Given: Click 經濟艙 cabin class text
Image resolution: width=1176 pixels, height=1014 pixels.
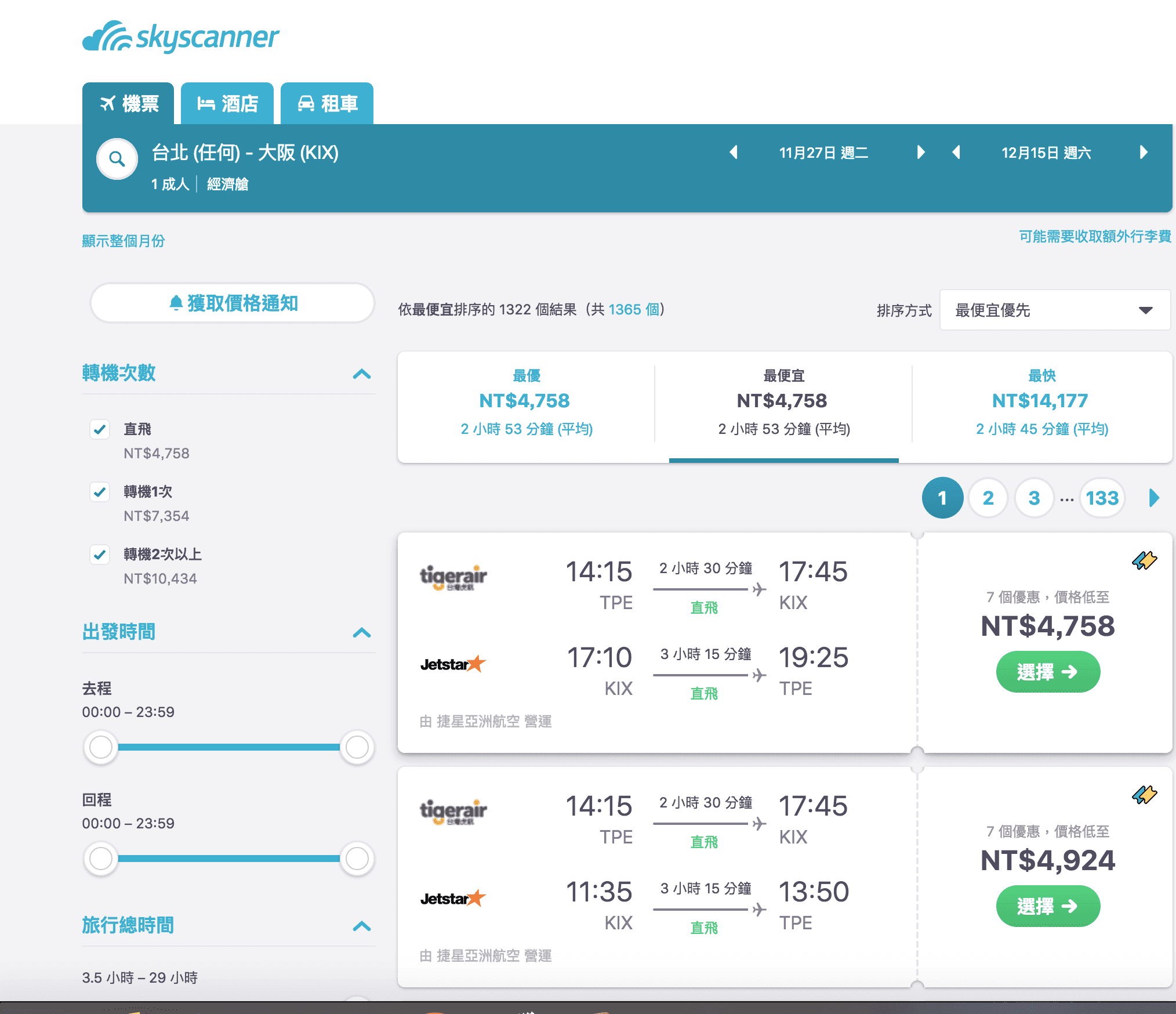Looking at the screenshot, I should point(227,184).
